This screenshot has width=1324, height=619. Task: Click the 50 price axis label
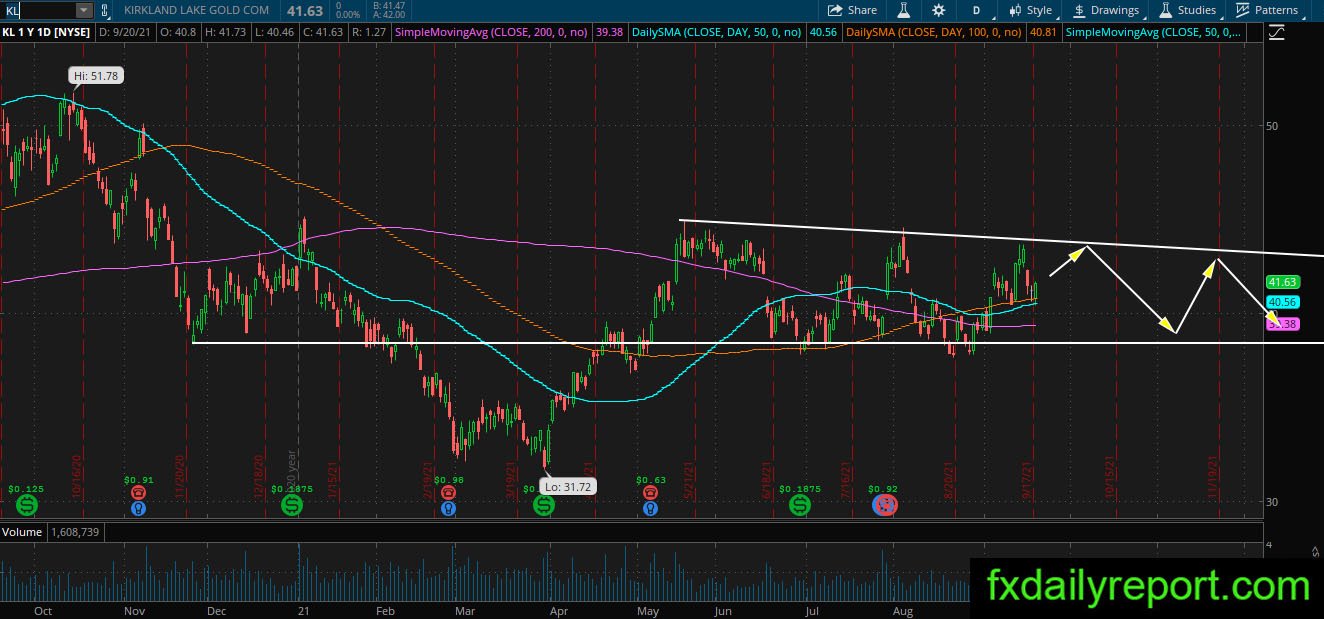(1273, 126)
